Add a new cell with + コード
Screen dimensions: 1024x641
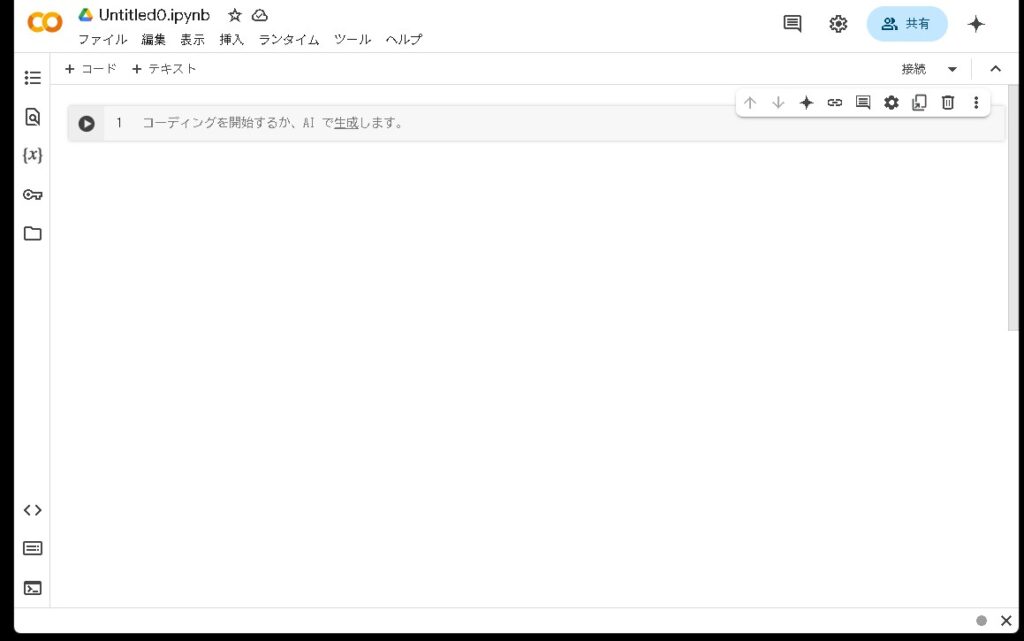point(91,69)
